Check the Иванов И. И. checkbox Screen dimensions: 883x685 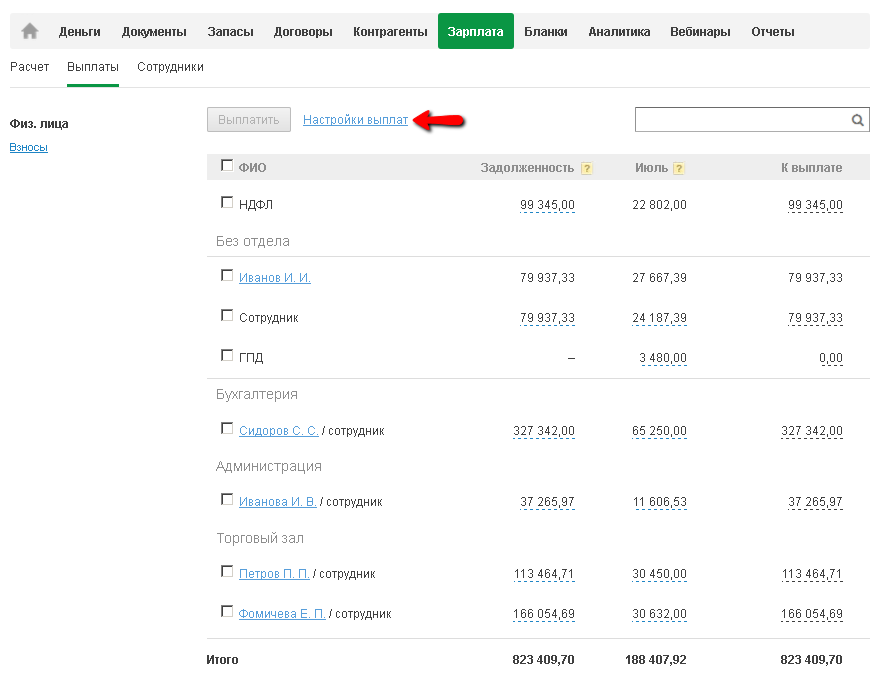click(227, 275)
